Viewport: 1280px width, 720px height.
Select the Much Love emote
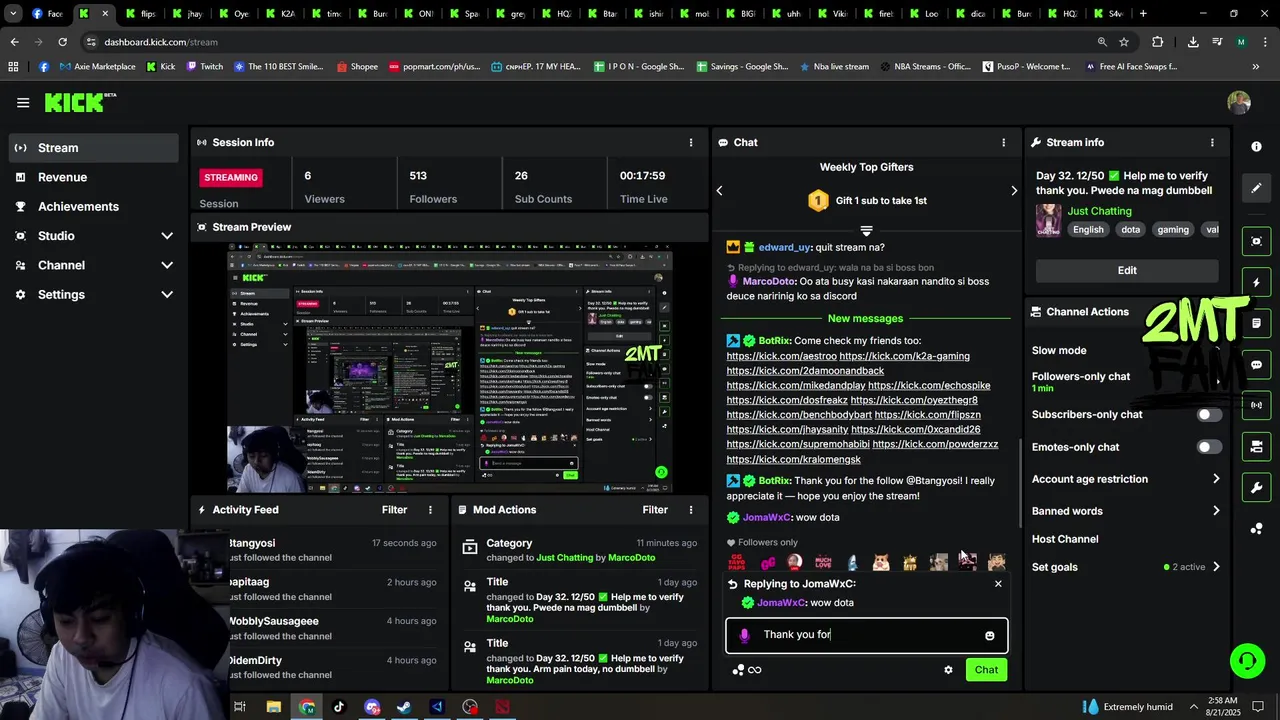pos(823,562)
